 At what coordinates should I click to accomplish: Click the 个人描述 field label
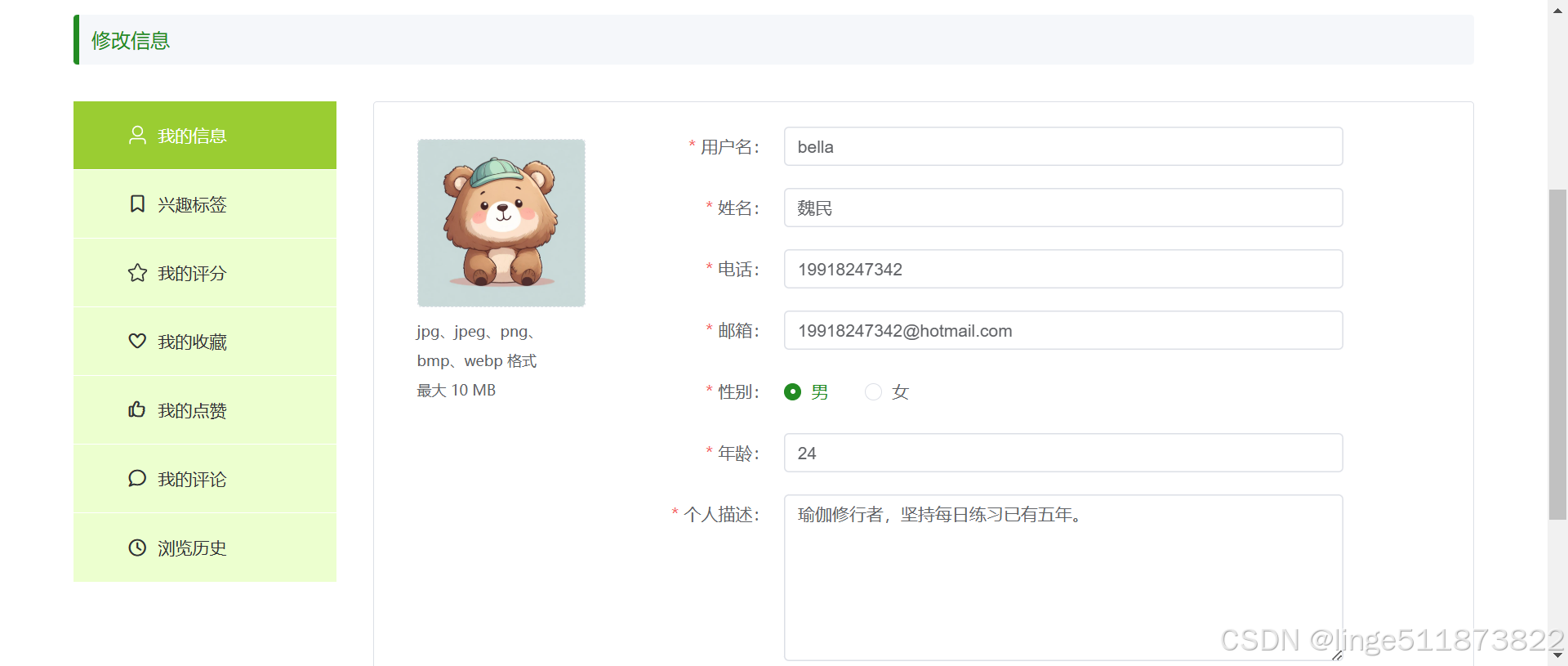coord(722,514)
